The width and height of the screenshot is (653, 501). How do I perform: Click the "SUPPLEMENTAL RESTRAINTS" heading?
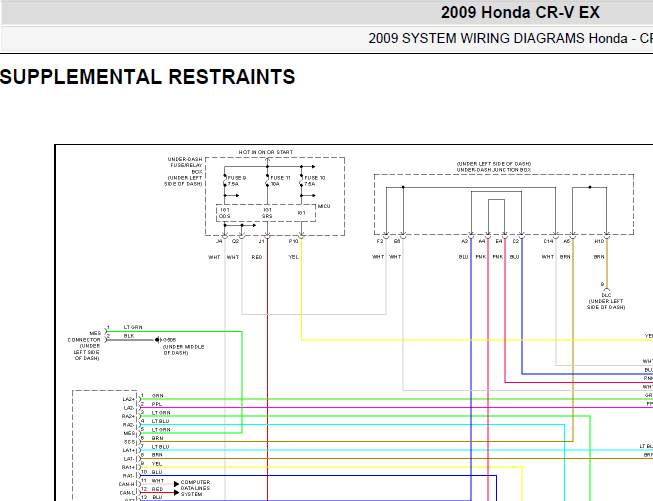click(x=147, y=77)
